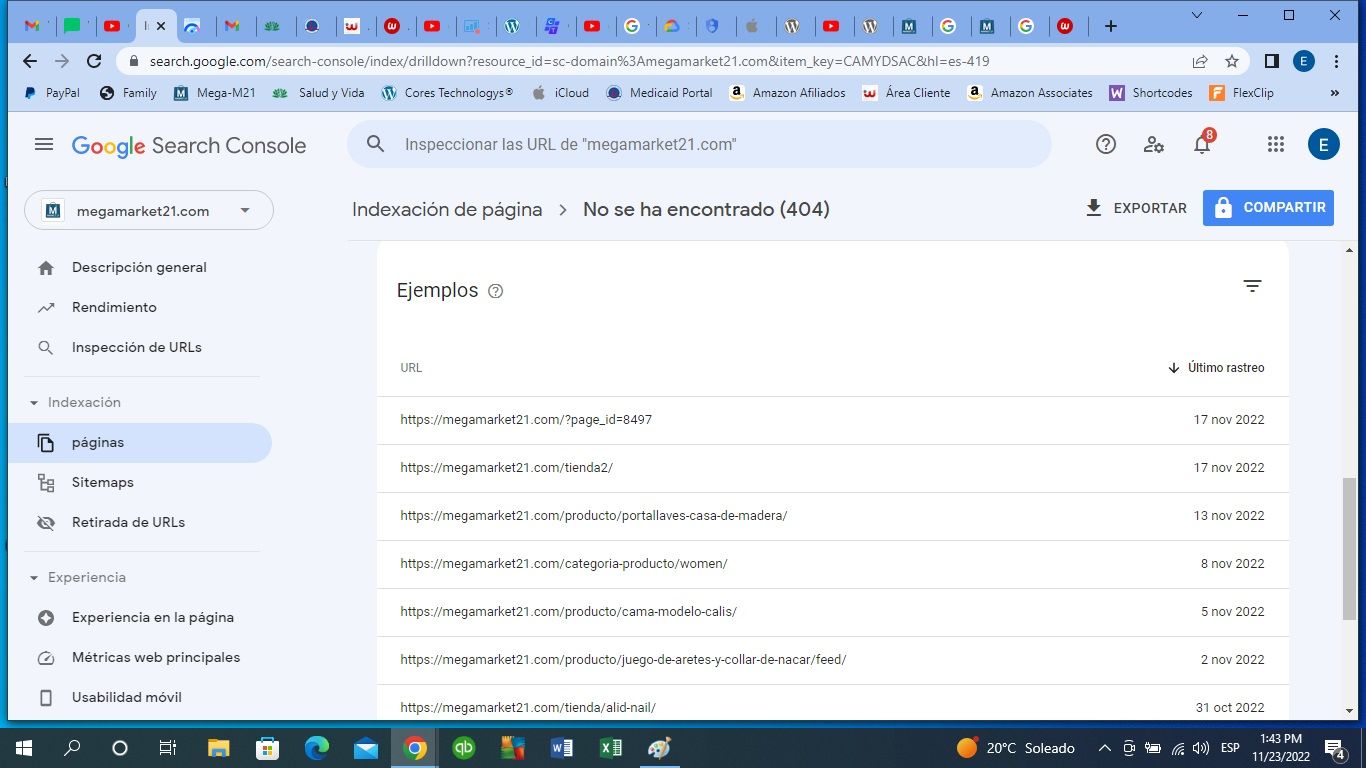Focus the URL inspection search field
The height and width of the screenshot is (768, 1366).
point(699,144)
